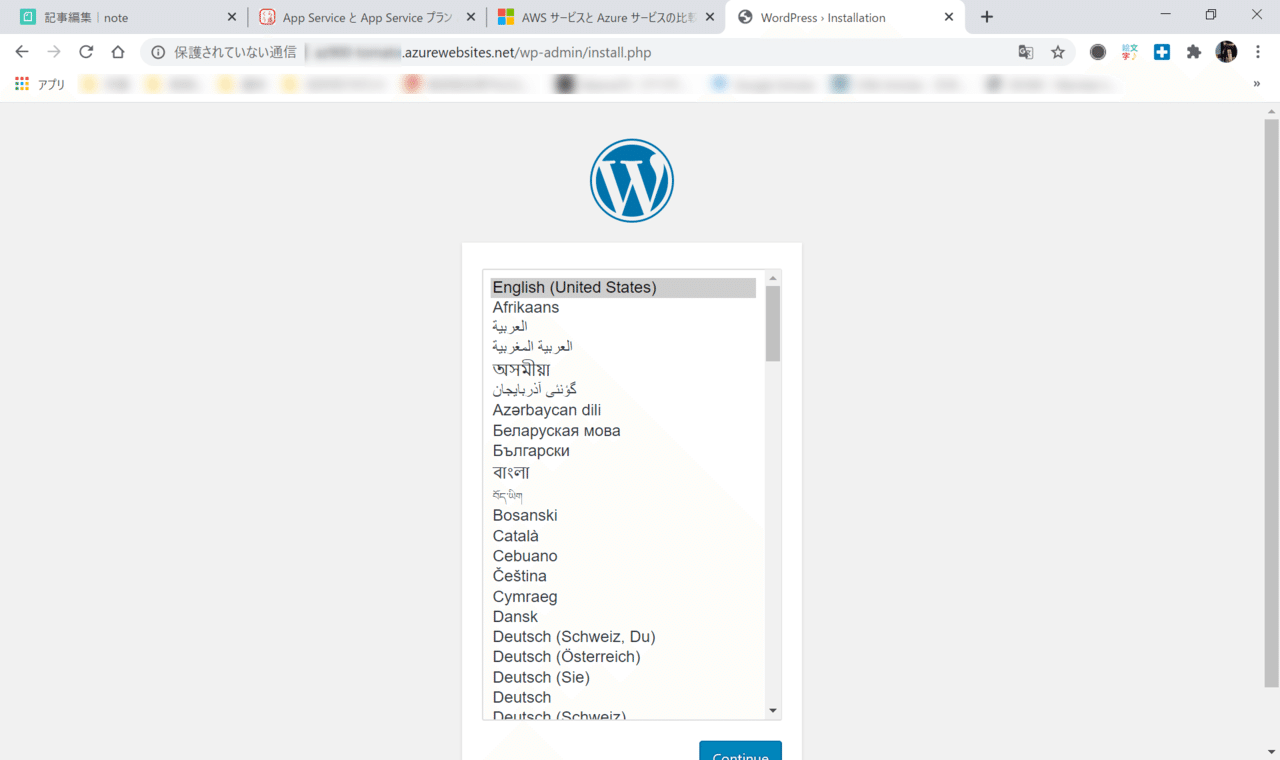Select Cebuano language option

[623, 556]
